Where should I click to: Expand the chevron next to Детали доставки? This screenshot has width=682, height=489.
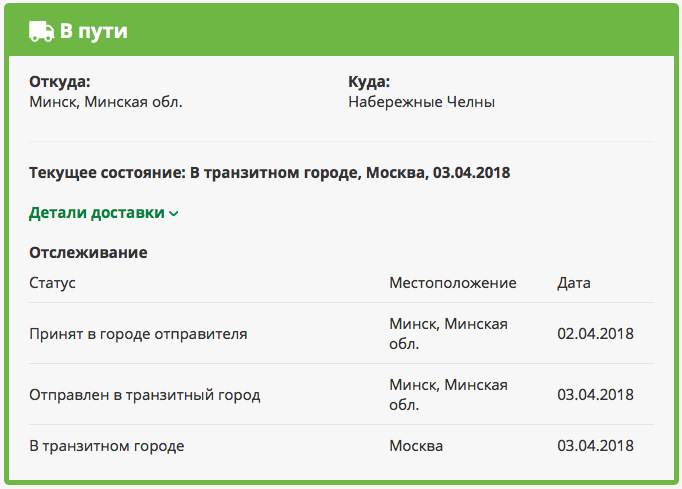(174, 213)
